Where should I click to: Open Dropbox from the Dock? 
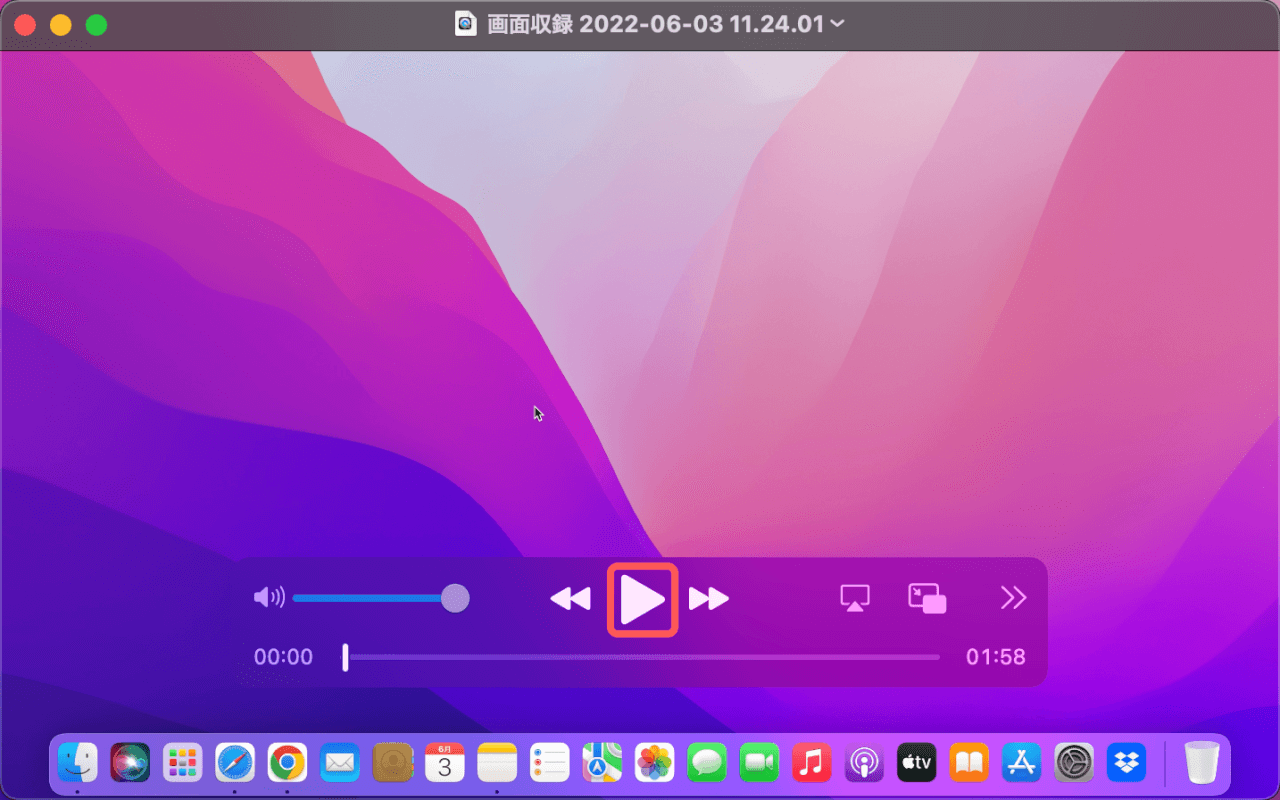[x=1126, y=763]
